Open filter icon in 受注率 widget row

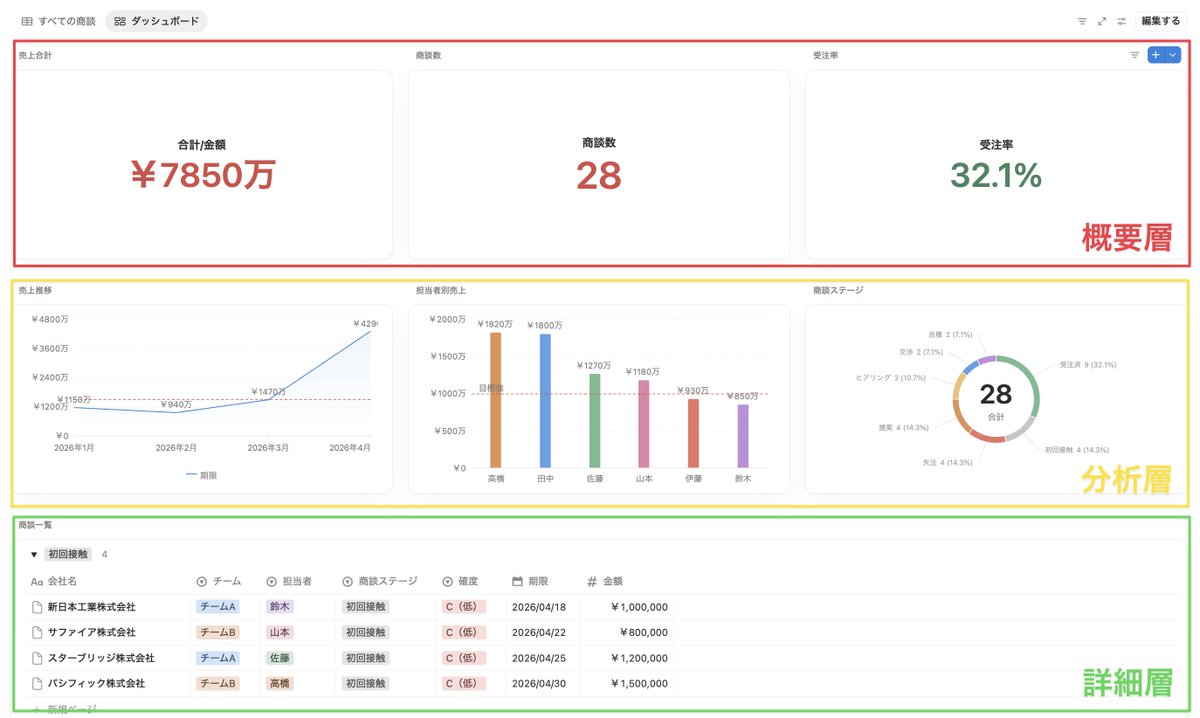click(1134, 56)
